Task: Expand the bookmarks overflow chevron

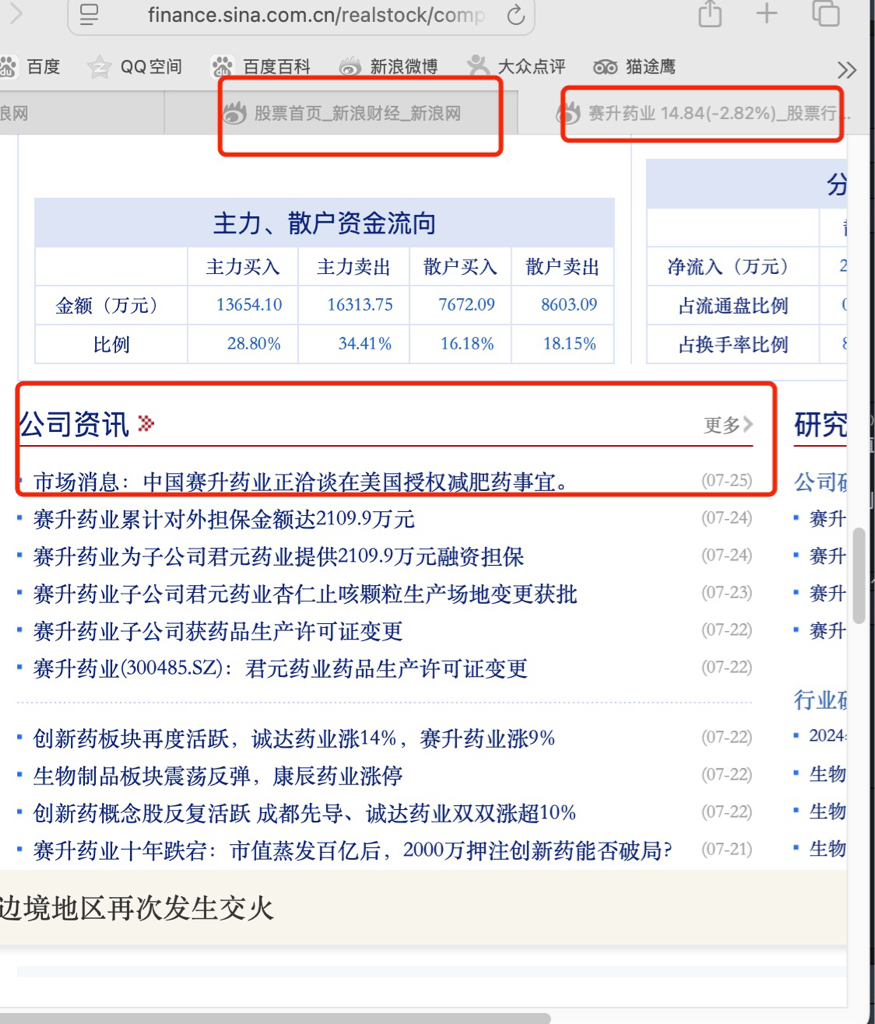Action: pyautogui.click(x=846, y=69)
